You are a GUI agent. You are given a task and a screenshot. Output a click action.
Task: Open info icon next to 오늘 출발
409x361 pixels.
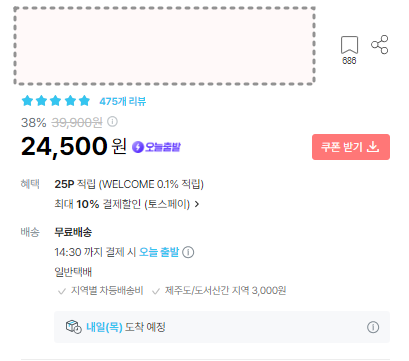(x=188, y=252)
